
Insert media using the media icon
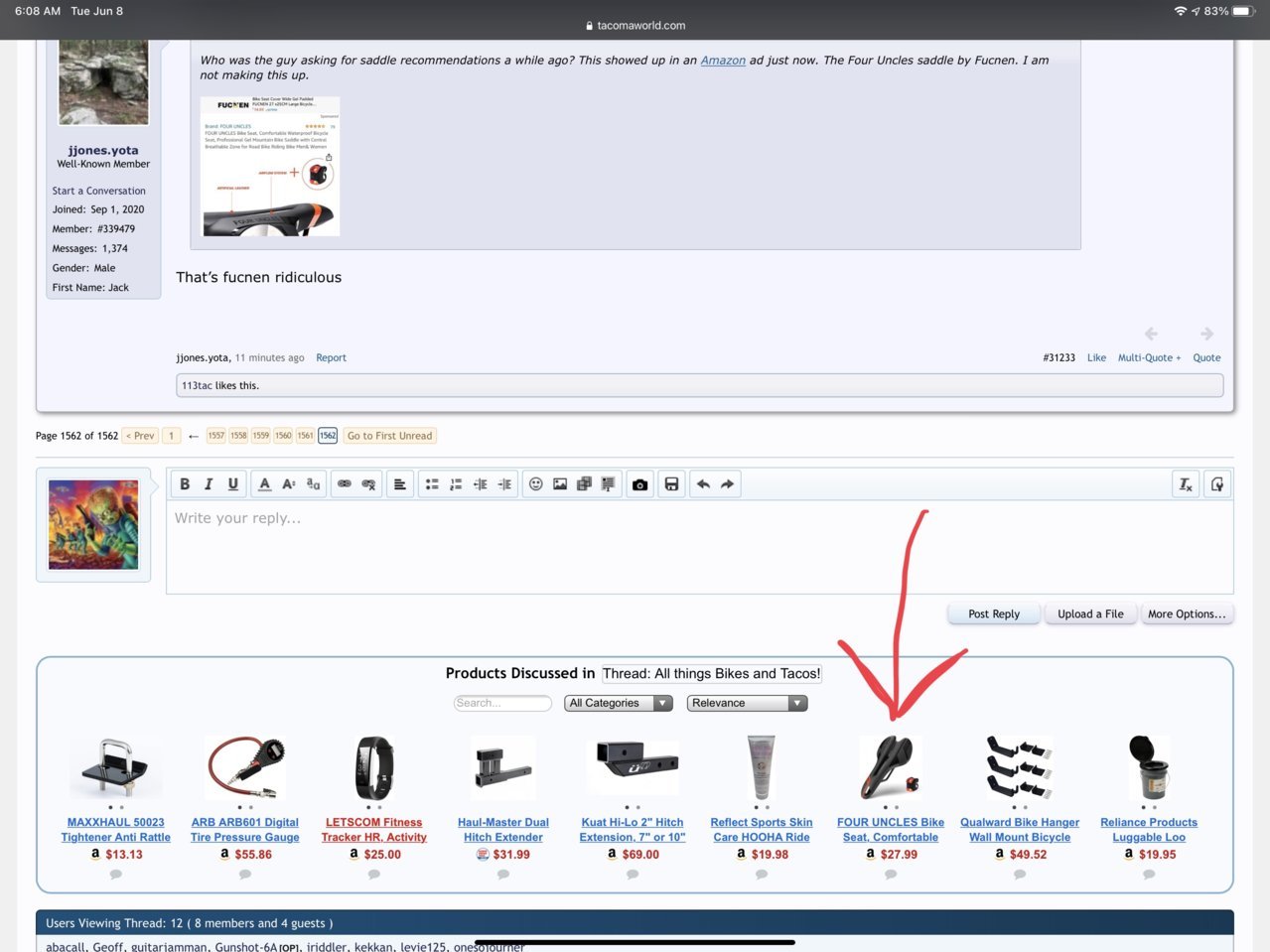click(x=584, y=484)
